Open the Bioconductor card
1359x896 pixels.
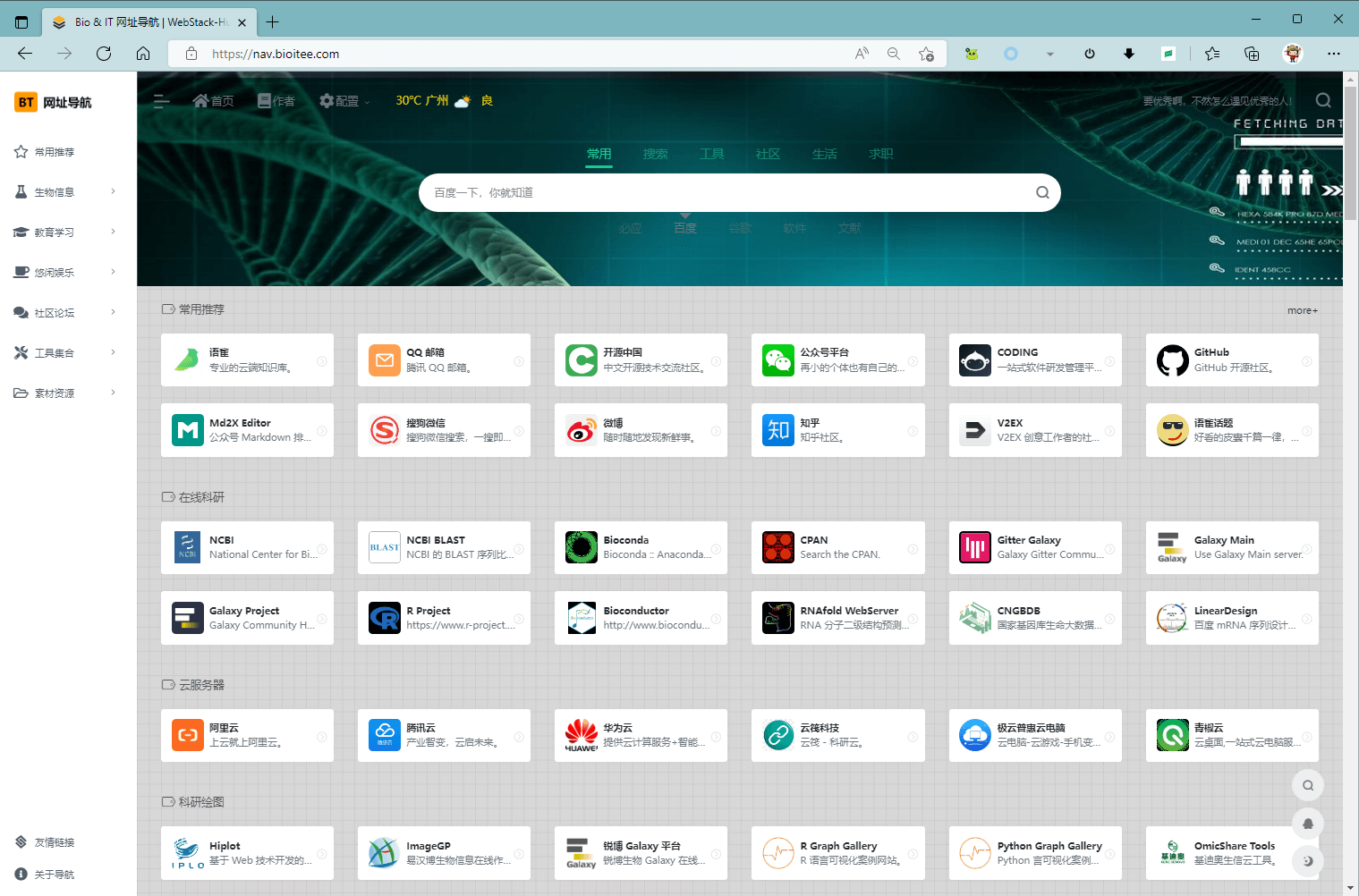pos(641,618)
